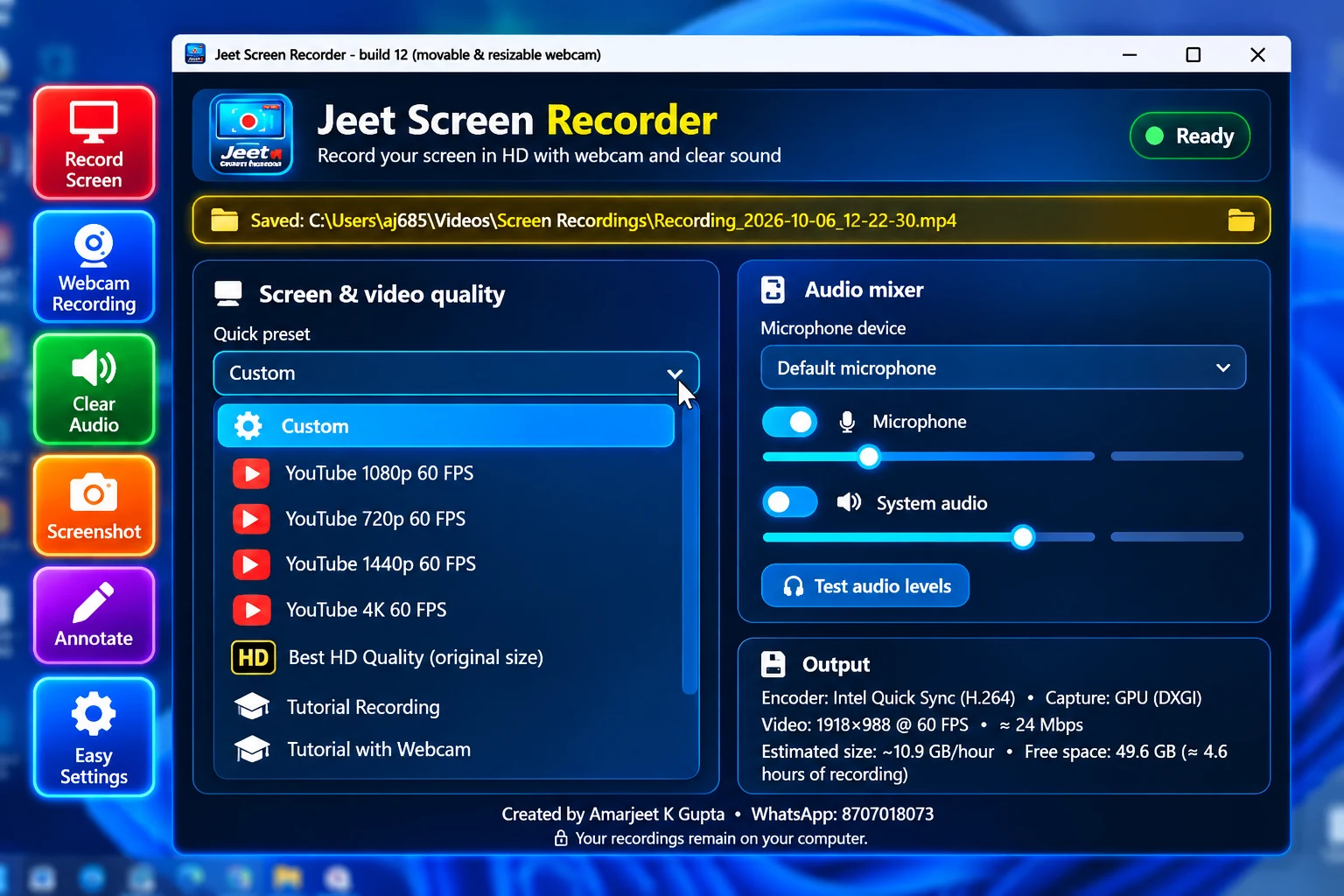
Task: Click the Ready status badge
Action: (x=1190, y=136)
